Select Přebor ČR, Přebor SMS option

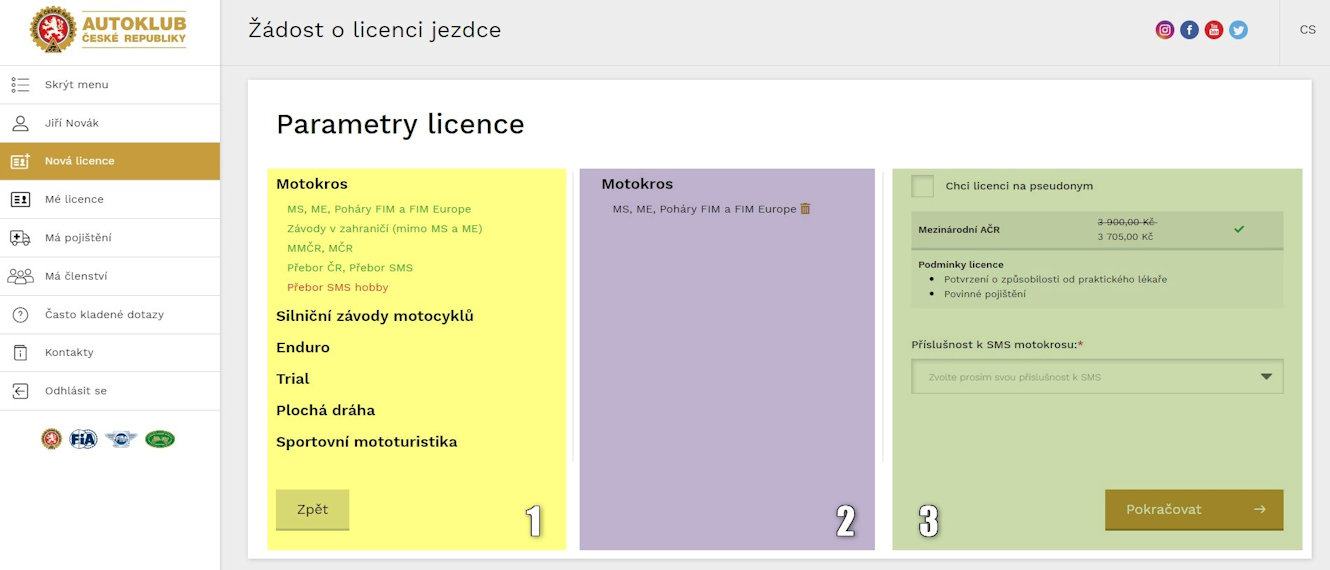(350, 268)
